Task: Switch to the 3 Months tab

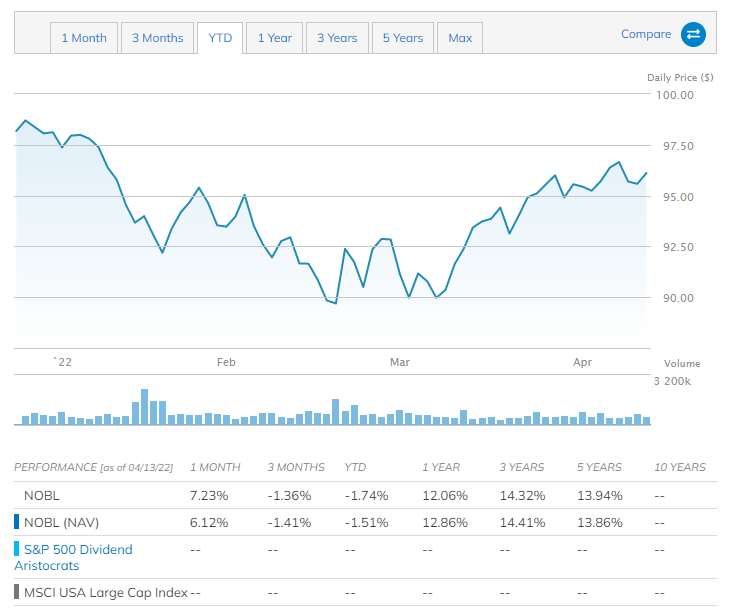Action: pyautogui.click(x=157, y=38)
